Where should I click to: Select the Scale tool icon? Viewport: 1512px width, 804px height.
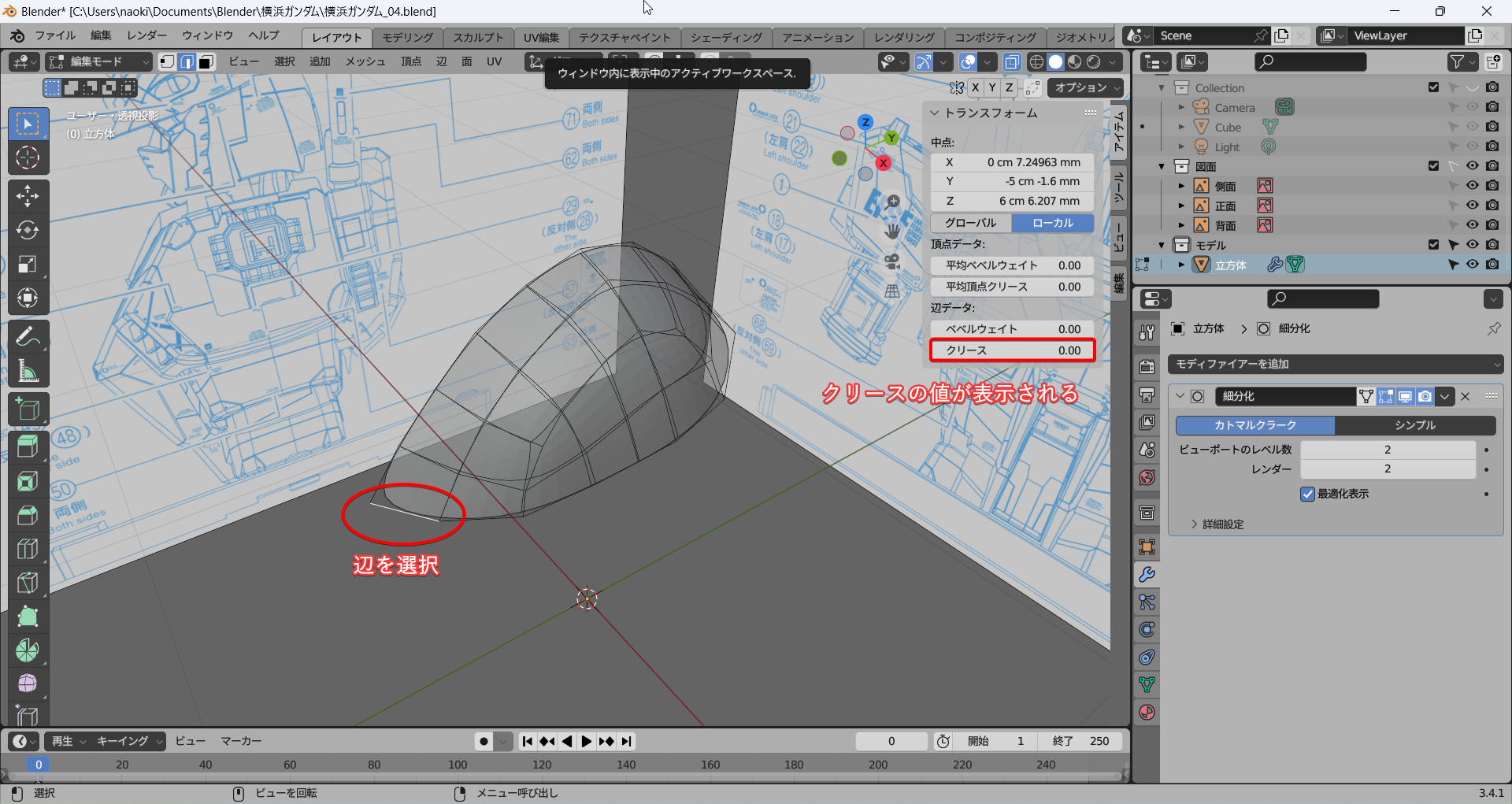pos(28,264)
